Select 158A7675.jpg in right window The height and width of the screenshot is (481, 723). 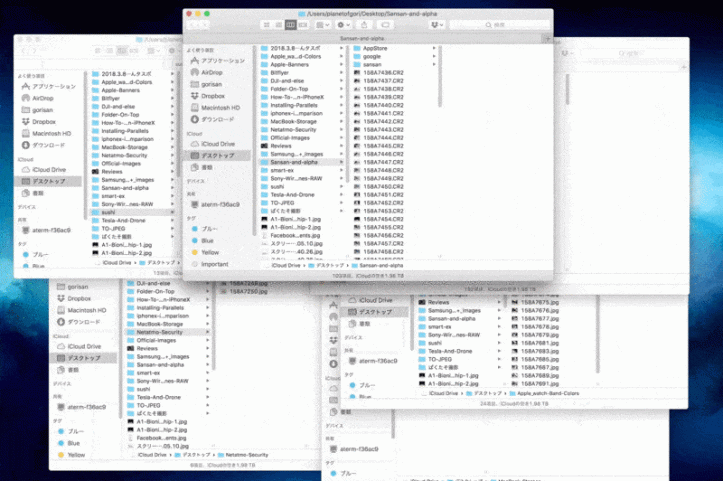point(535,303)
